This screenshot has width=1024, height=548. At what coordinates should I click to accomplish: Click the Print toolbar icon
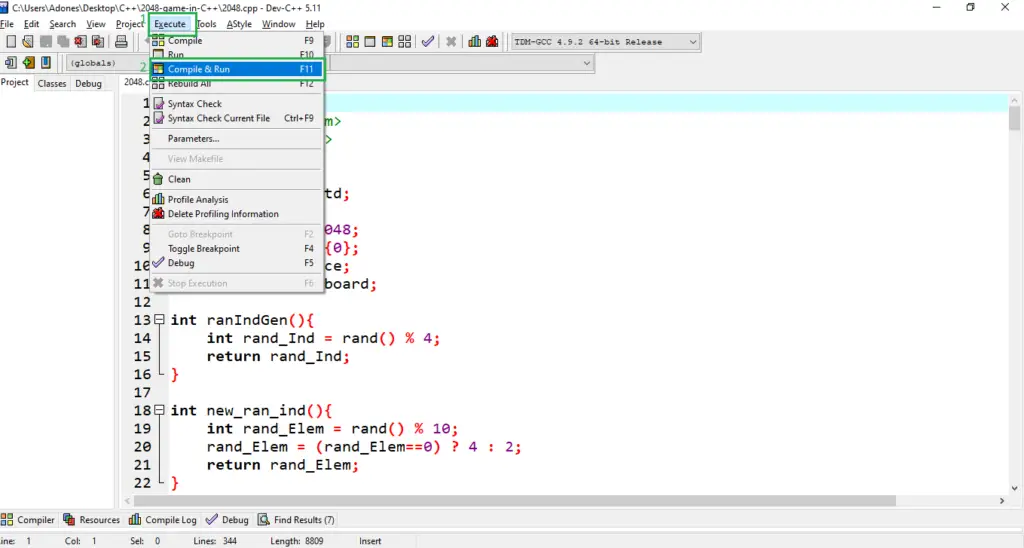click(x=121, y=42)
